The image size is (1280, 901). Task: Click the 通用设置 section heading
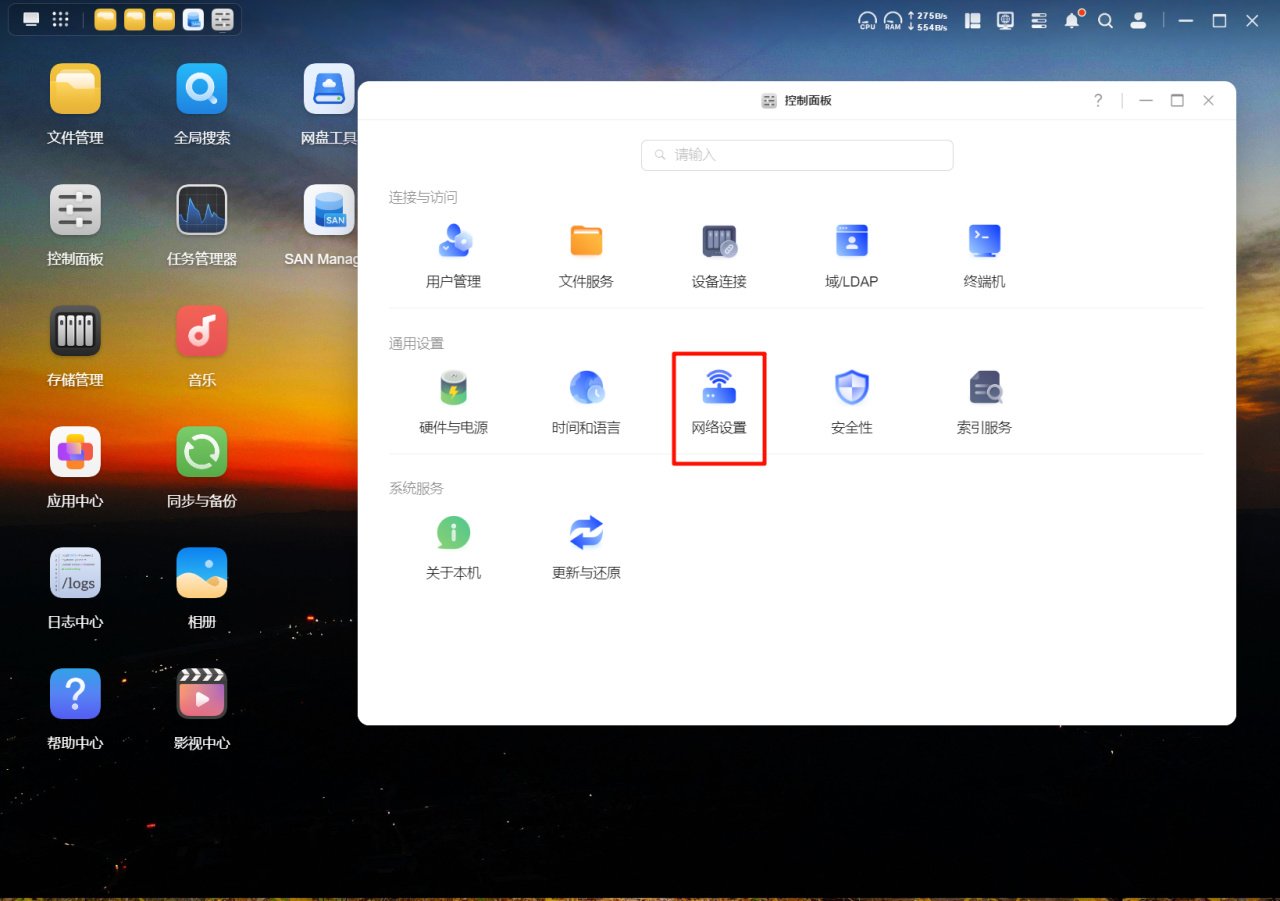(x=416, y=344)
